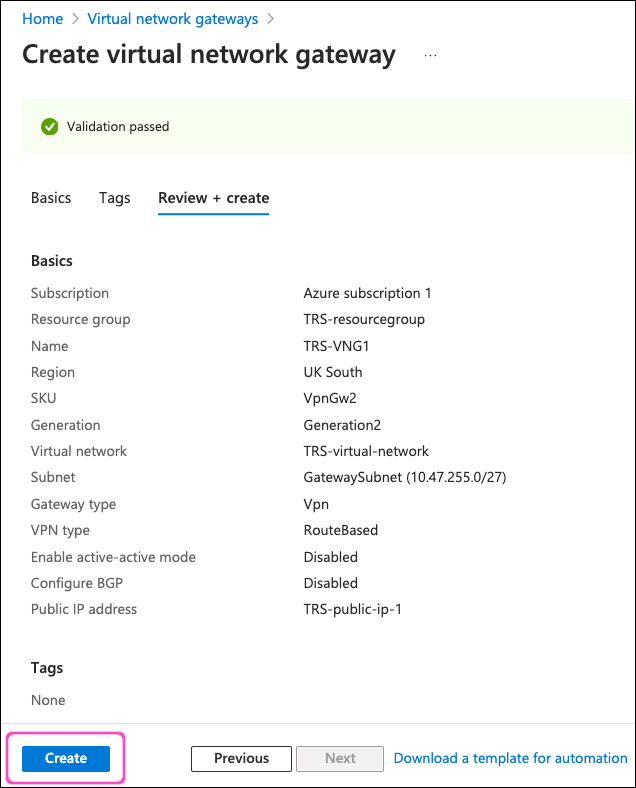This screenshot has height=788, width=636.
Task: Switch to the Tags tab
Action: click(x=115, y=198)
